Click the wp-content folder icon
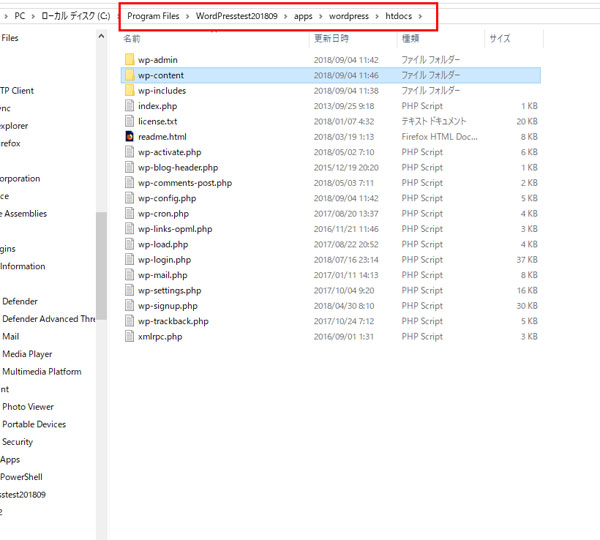 (x=129, y=75)
